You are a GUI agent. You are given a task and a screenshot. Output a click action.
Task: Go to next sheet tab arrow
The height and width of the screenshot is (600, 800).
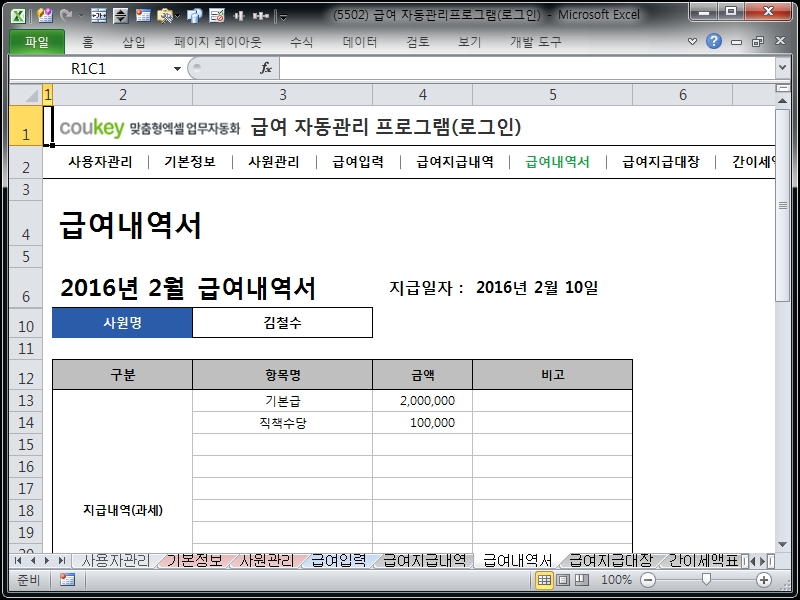tap(47, 561)
